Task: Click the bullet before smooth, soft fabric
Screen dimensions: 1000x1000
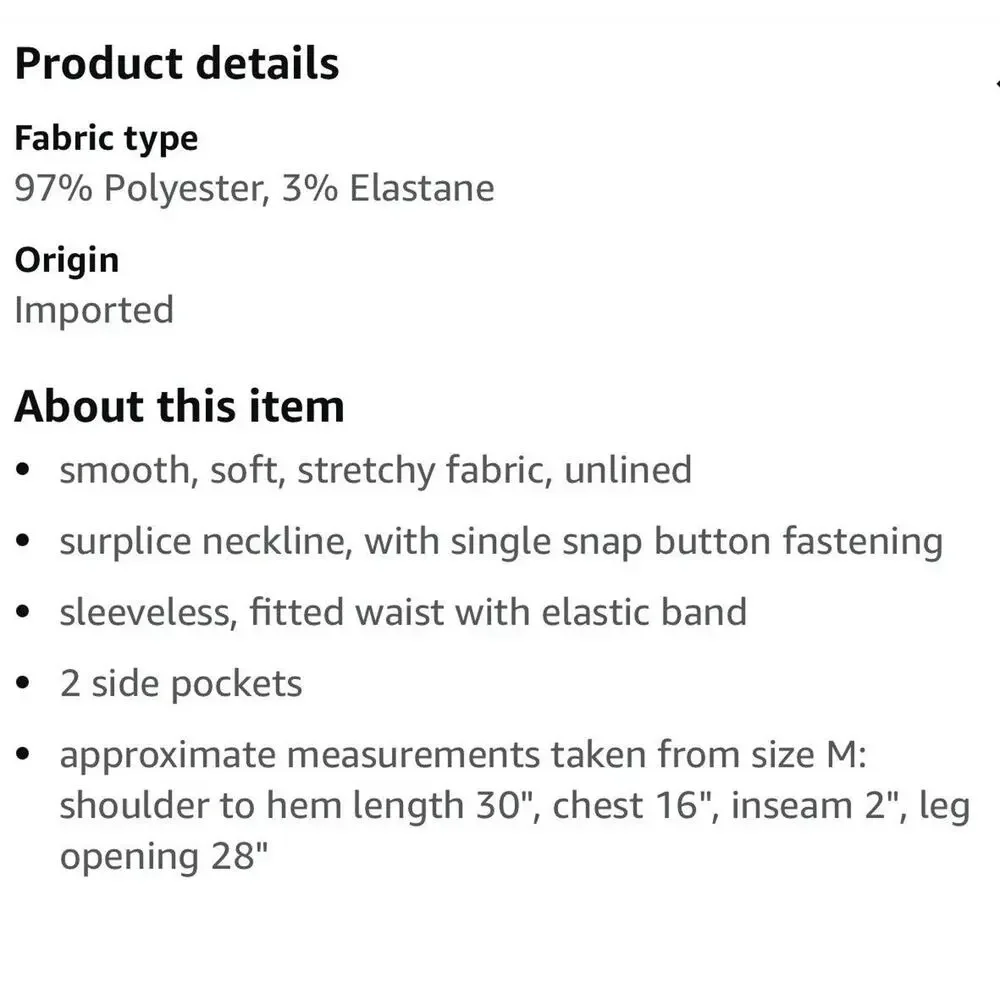Action: pyautogui.click(x=24, y=471)
